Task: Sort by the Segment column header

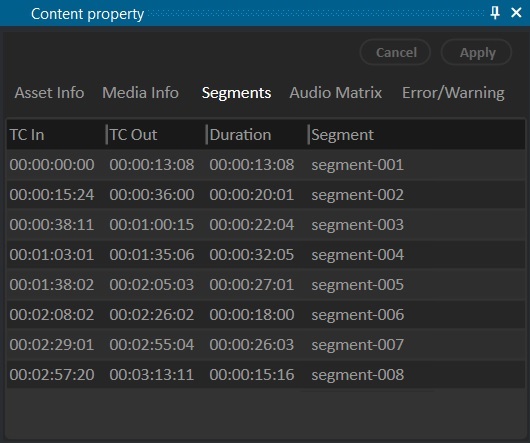Action: (x=342, y=135)
